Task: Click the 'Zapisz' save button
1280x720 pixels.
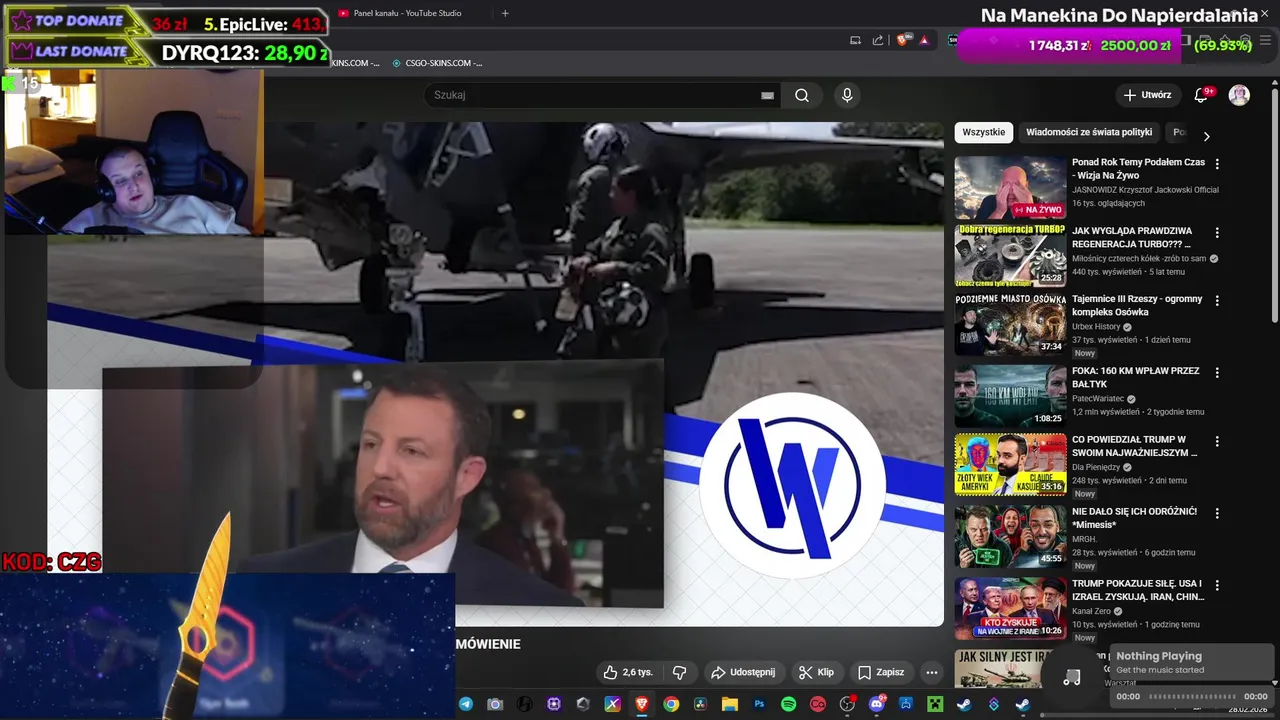Action: coord(881,672)
